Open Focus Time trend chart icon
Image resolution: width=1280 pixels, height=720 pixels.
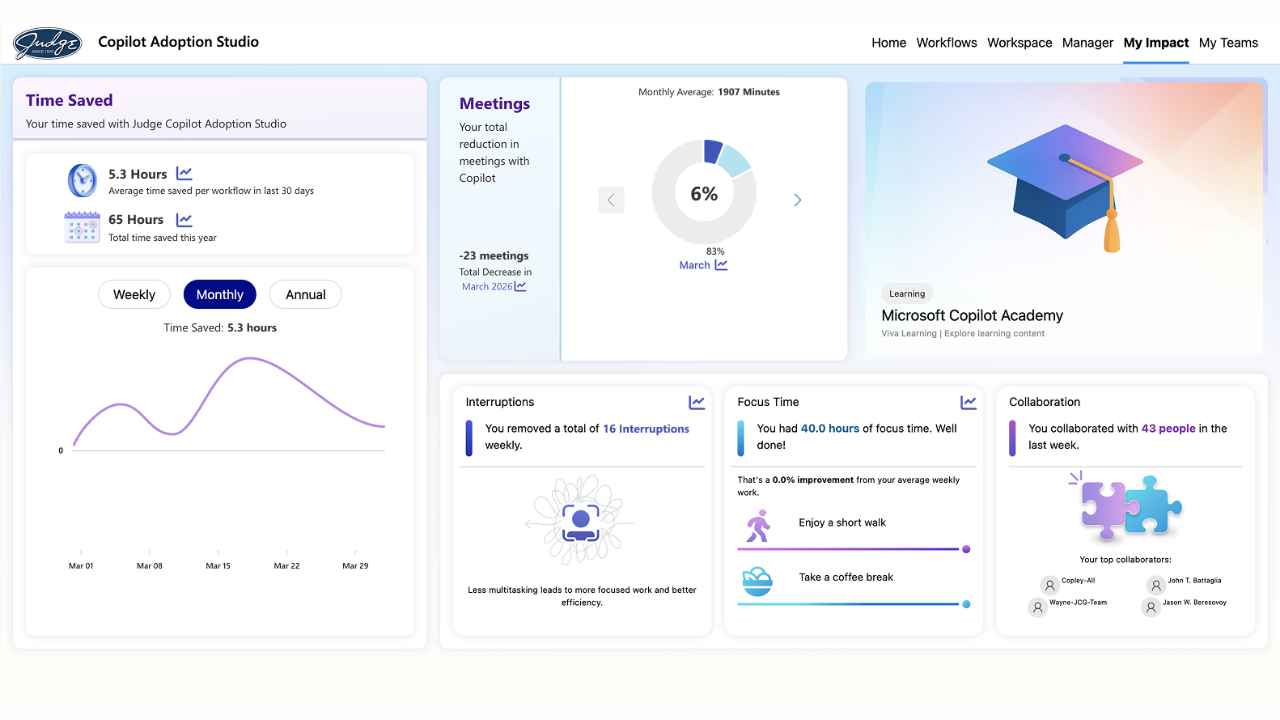click(x=968, y=402)
